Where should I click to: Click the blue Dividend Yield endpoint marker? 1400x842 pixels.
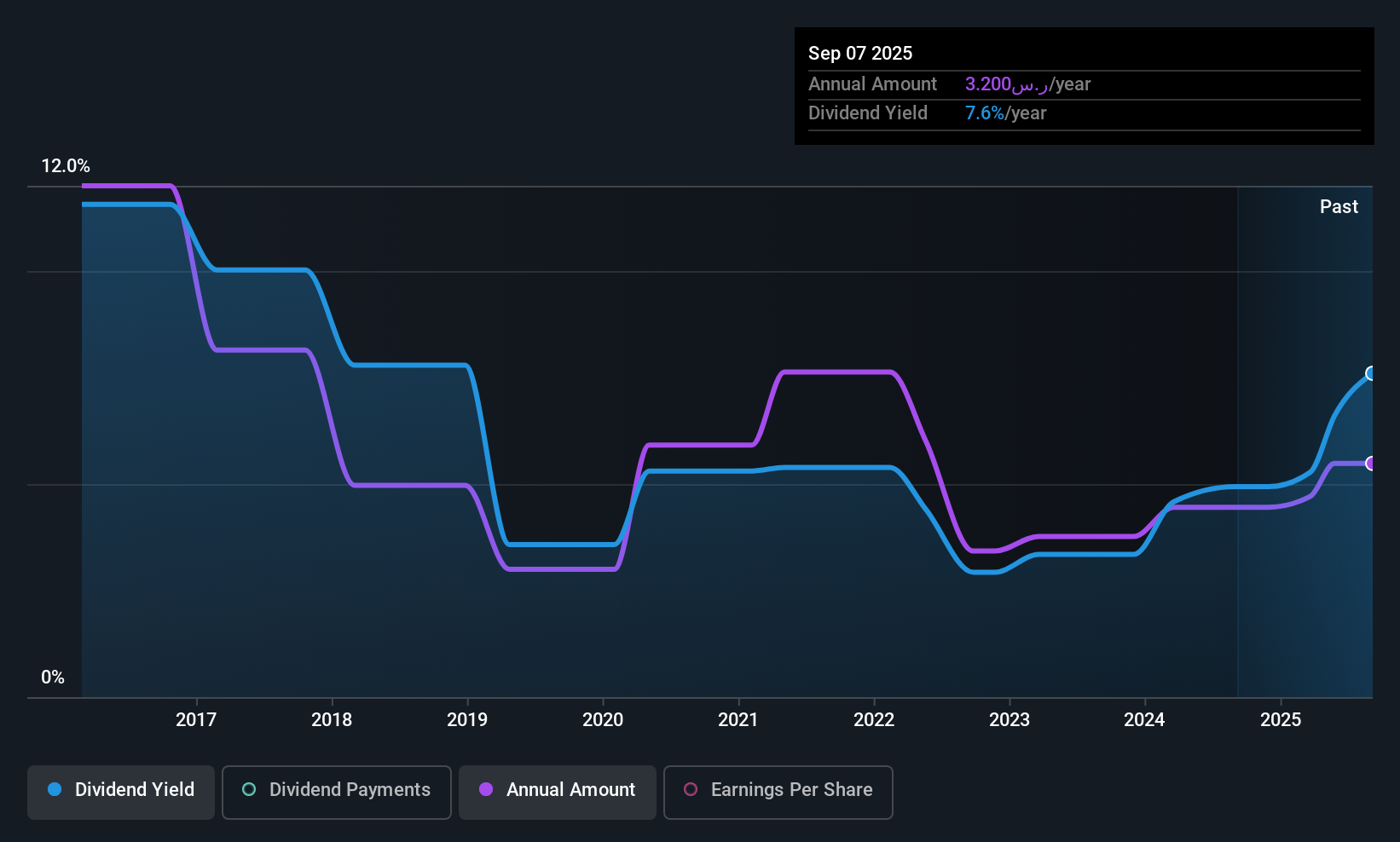coord(1371,373)
